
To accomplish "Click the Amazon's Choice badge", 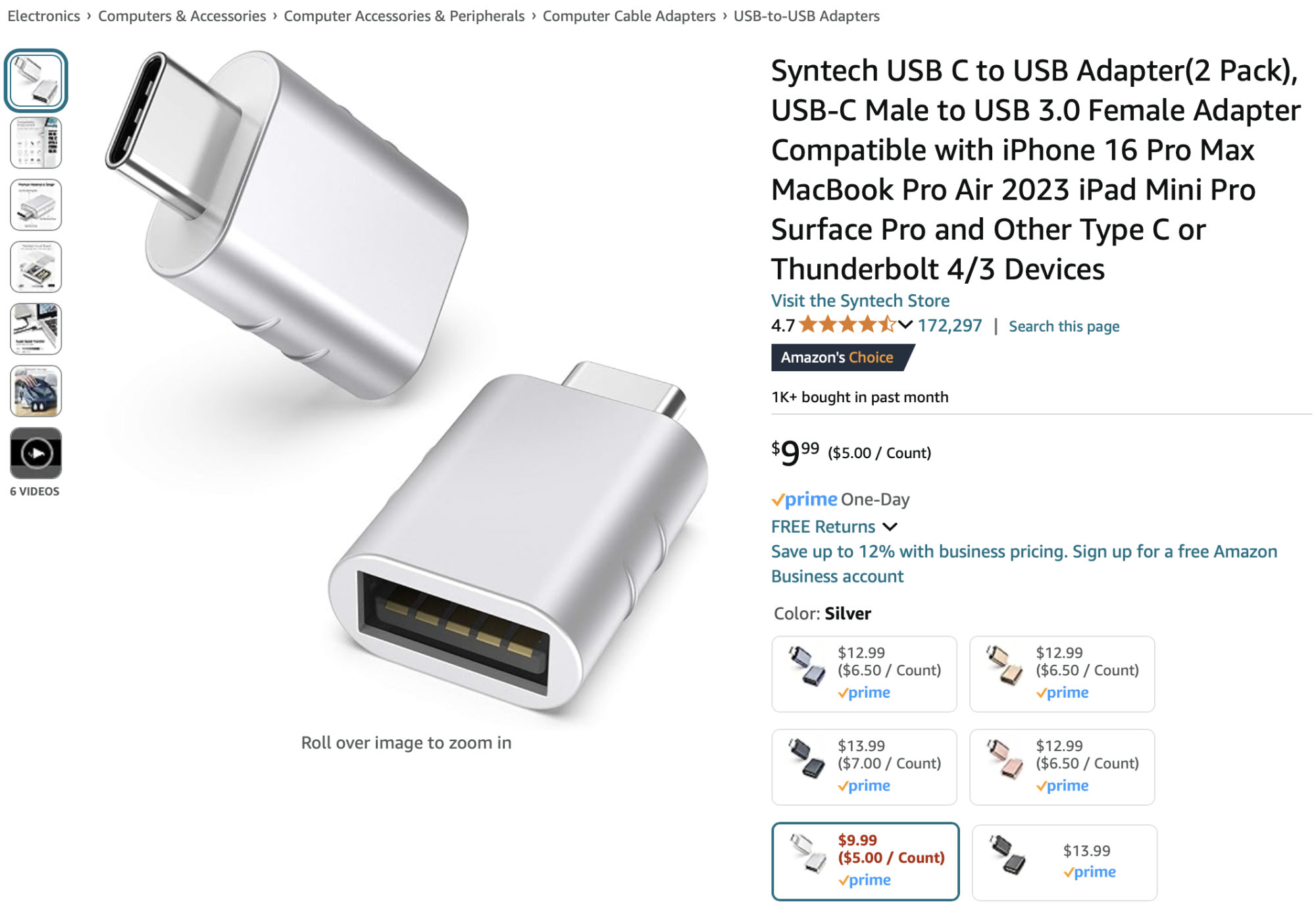I will 842,357.
